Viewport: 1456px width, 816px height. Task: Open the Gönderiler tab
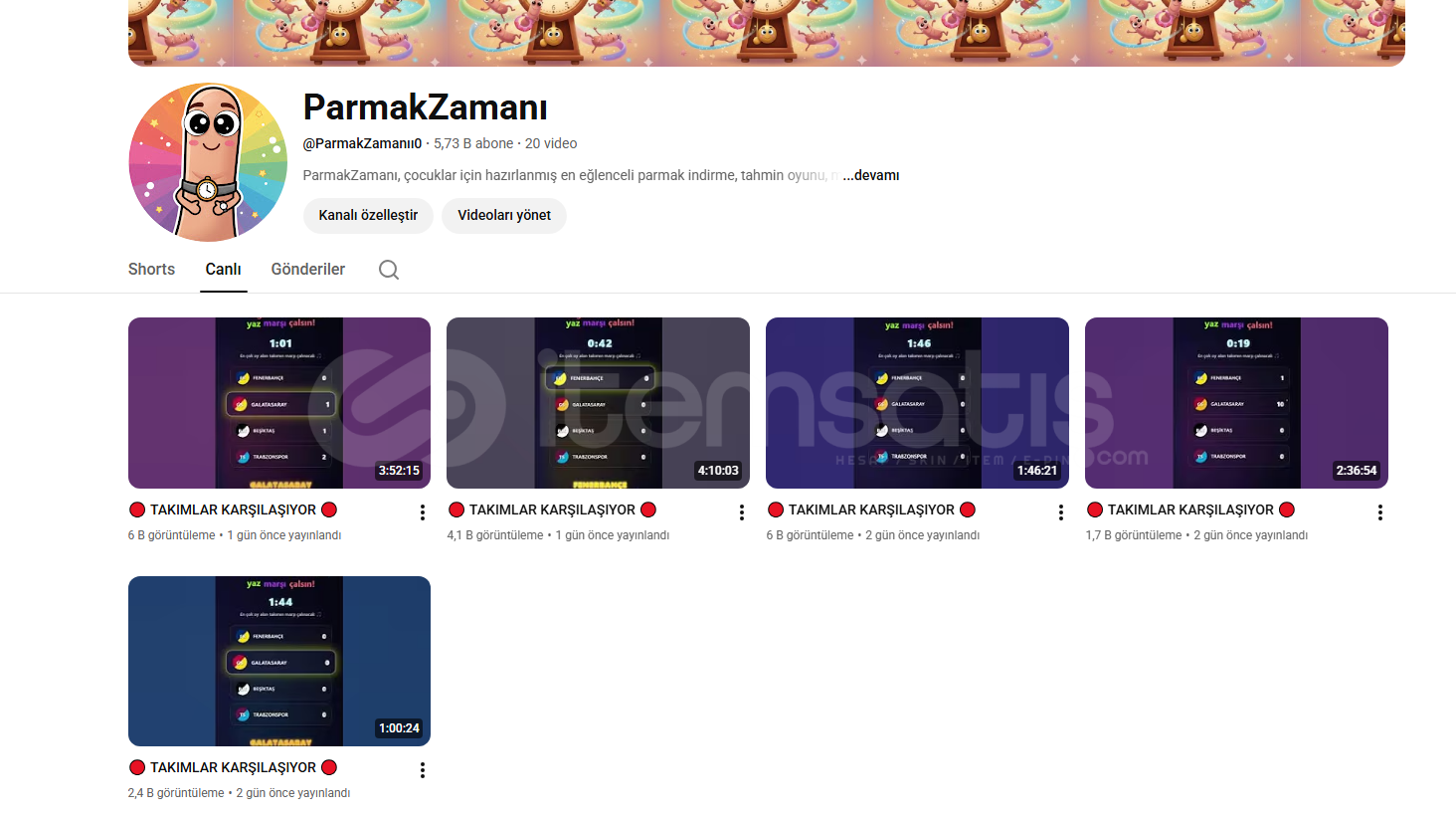[308, 270]
